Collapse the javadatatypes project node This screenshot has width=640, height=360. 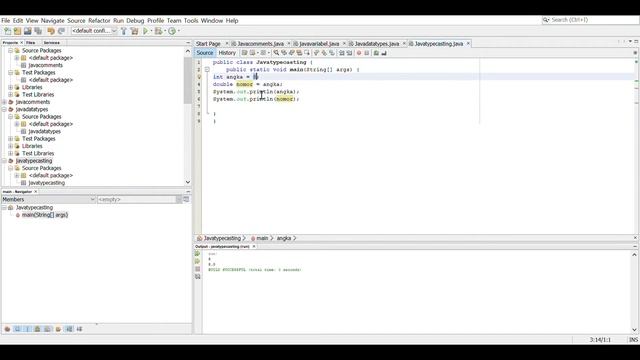4,109
